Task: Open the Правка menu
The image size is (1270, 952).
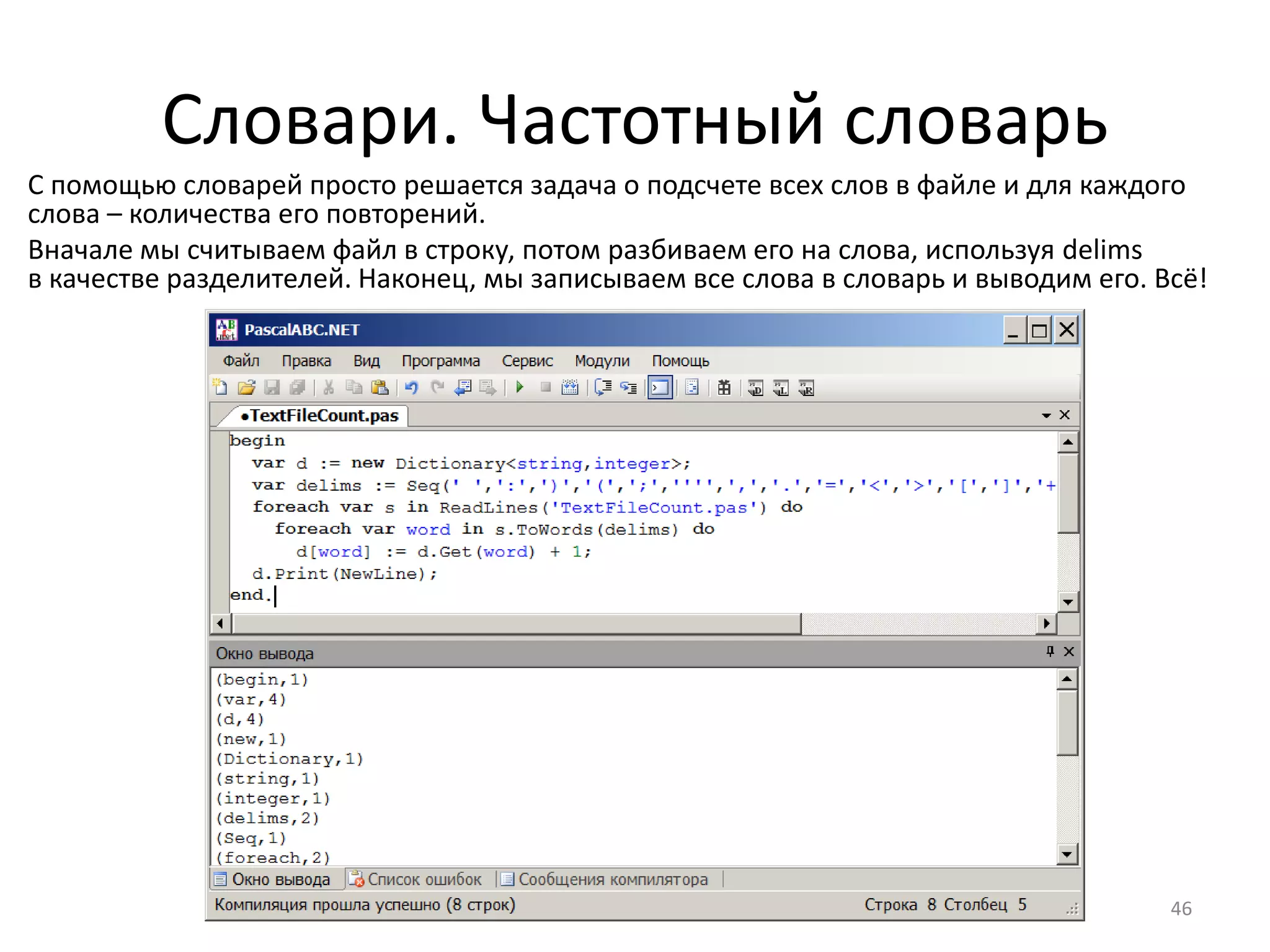Action: (x=306, y=361)
